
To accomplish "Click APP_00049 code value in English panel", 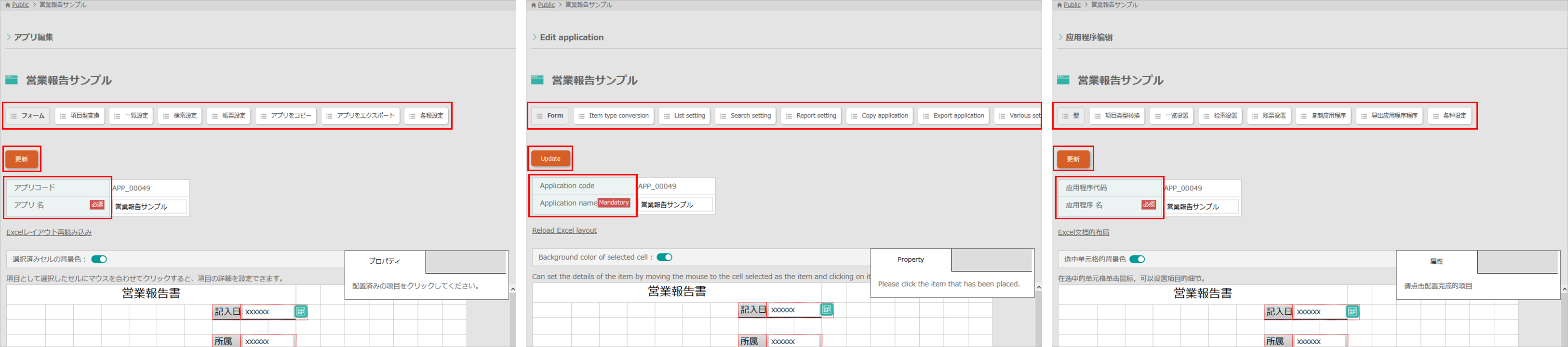I will point(657,187).
